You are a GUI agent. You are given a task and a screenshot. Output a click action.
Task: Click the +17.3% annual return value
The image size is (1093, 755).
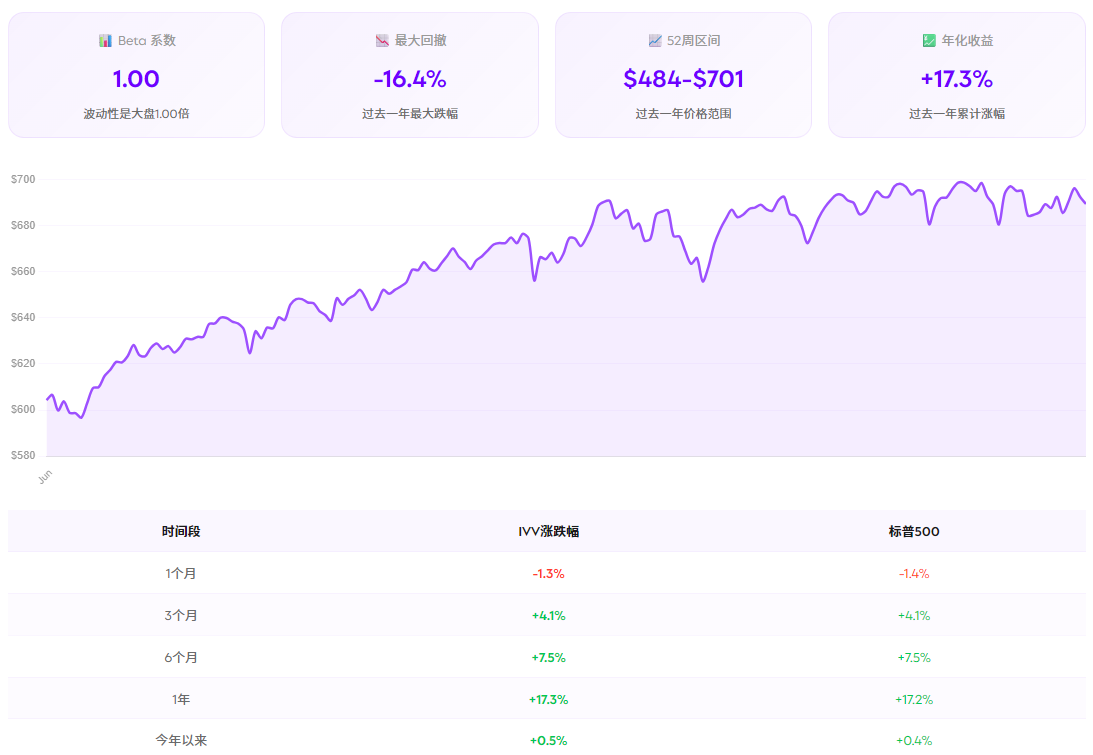(x=957, y=77)
